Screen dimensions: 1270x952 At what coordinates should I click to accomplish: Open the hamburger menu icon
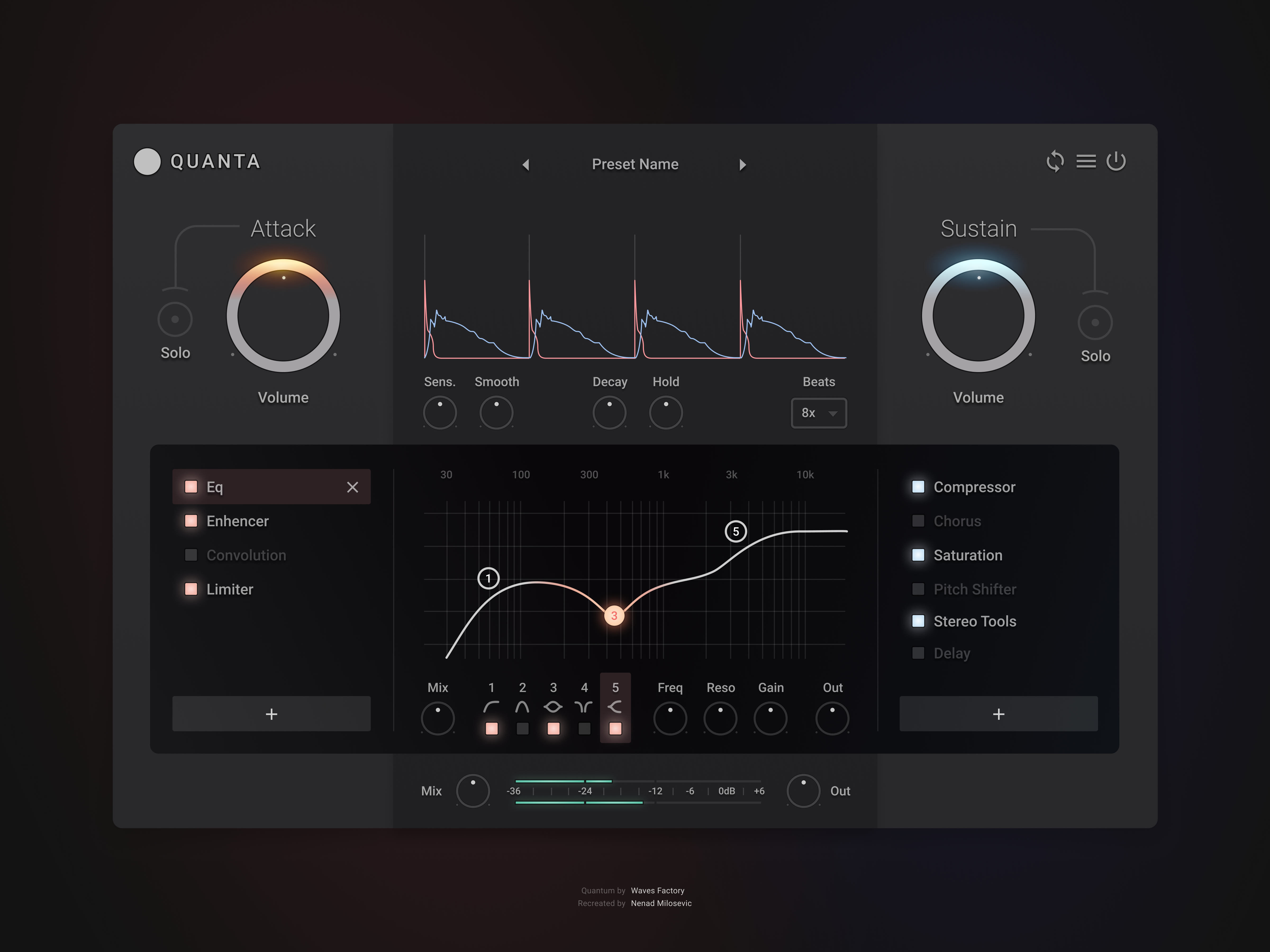(x=1086, y=162)
